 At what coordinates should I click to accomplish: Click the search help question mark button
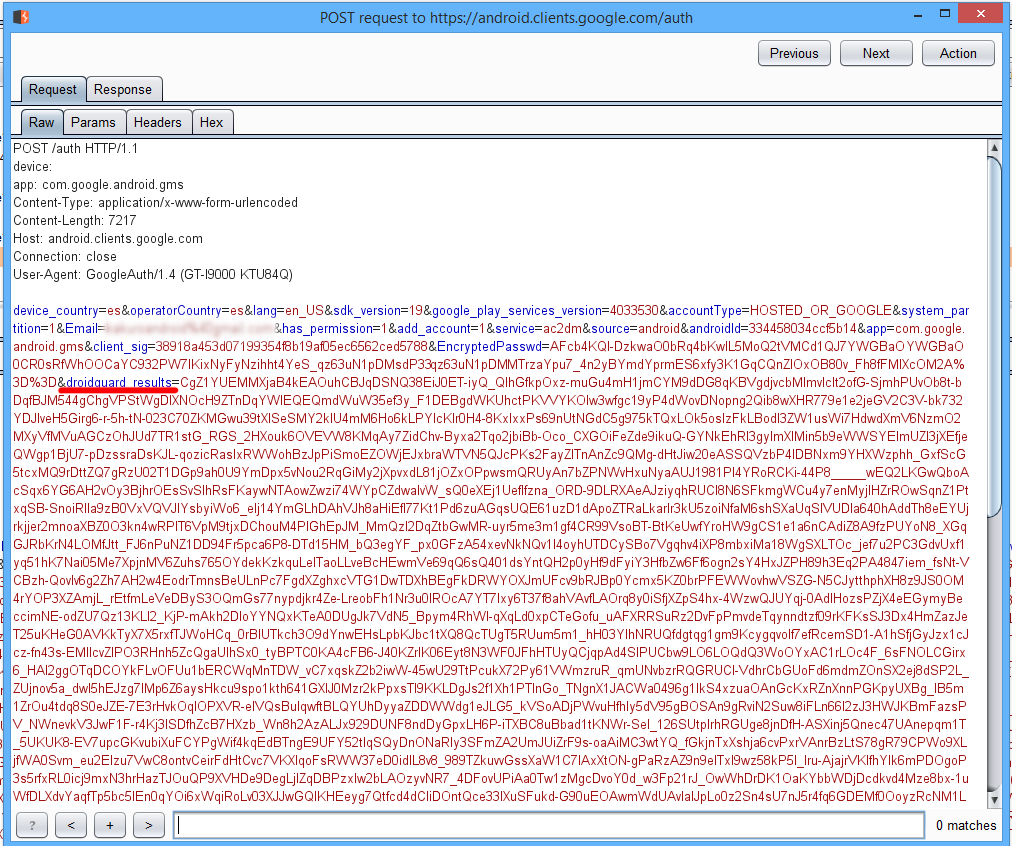coord(32,825)
